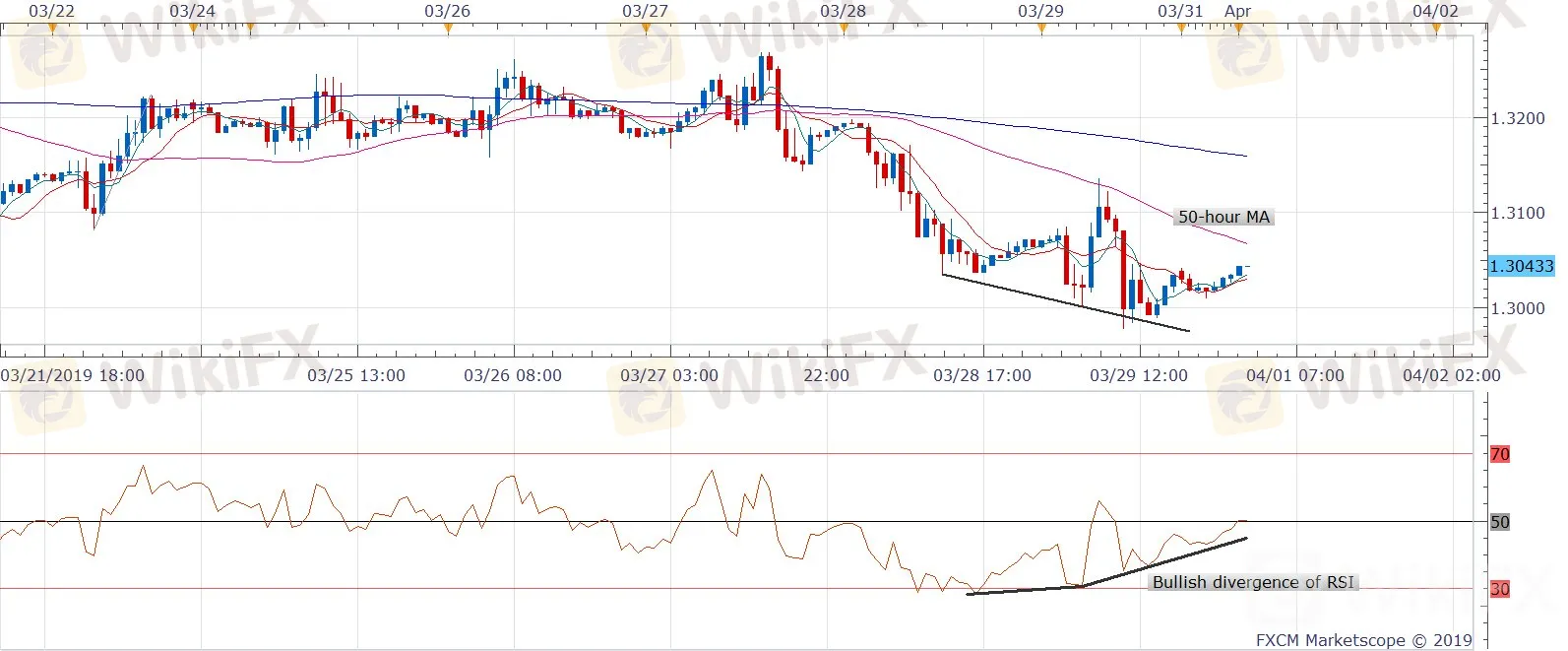
Task: Select the Bullish divergence of RSI label
Action: tap(1253, 582)
